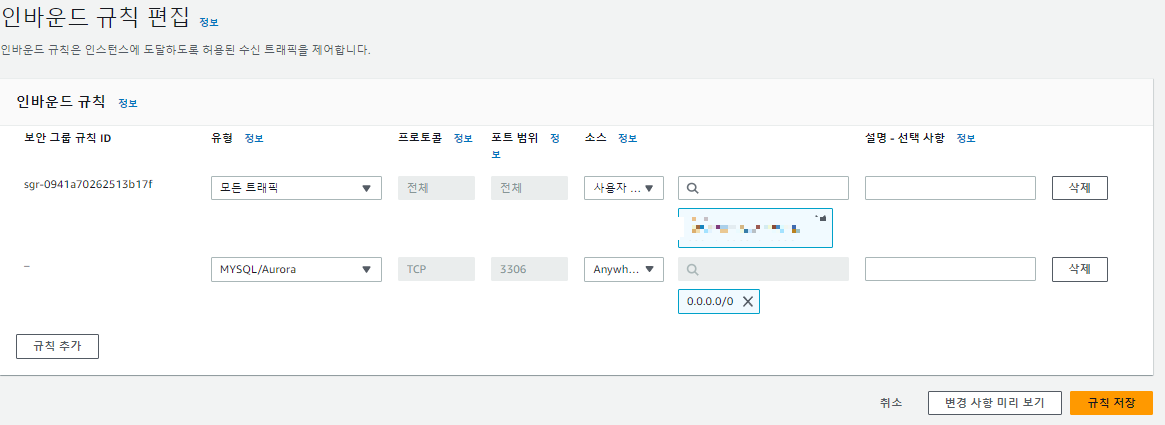Screen dimensions: 1165x425
Task: Click disabled source search field in MYSQL/Aurora row
Action: pyautogui.click(x=763, y=270)
